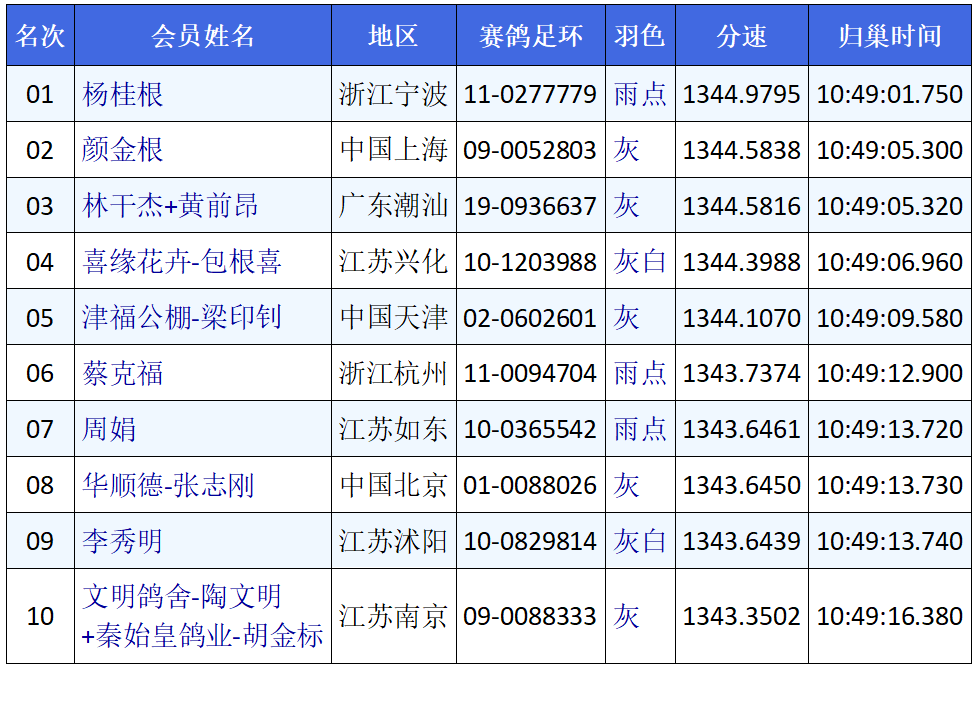Open member link 杨桂根
The image size is (975, 701).
(123, 94)
